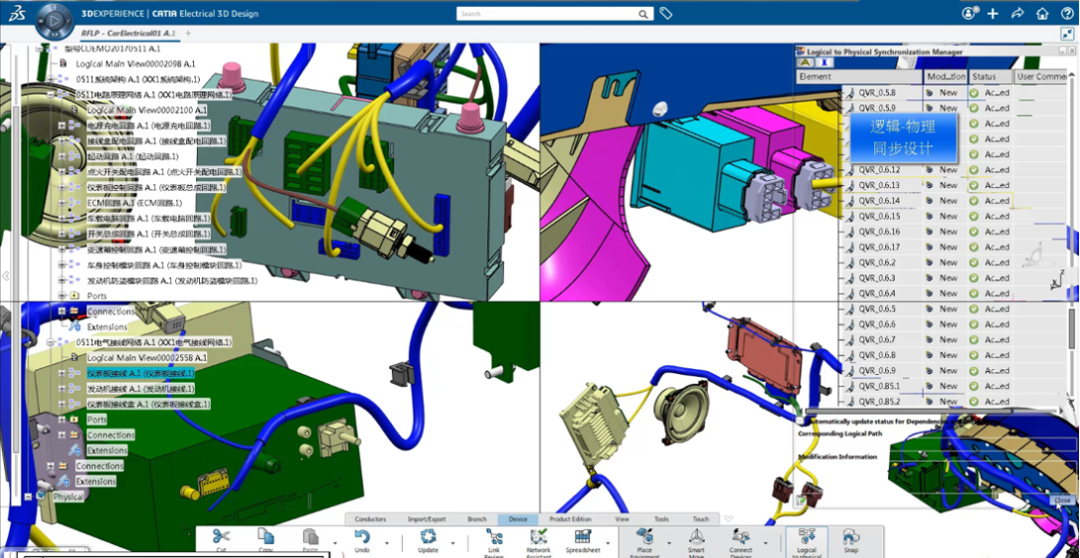Click the User Comment column header
This screenshot has height=558, width=1080.
click(1041, 77)
